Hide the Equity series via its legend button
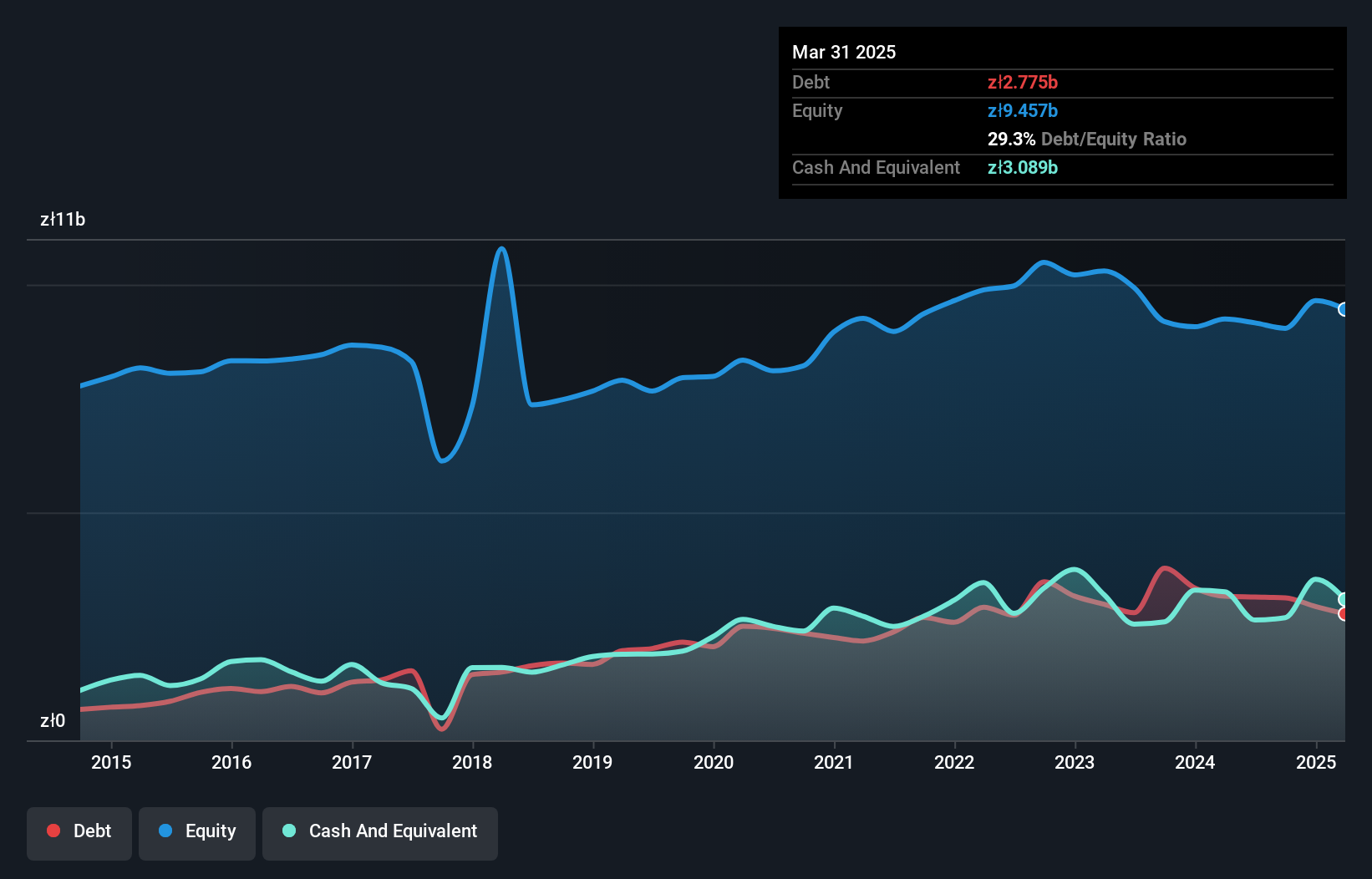The height and width of the screenshot is (879, 1372). (x=197, y=833)
